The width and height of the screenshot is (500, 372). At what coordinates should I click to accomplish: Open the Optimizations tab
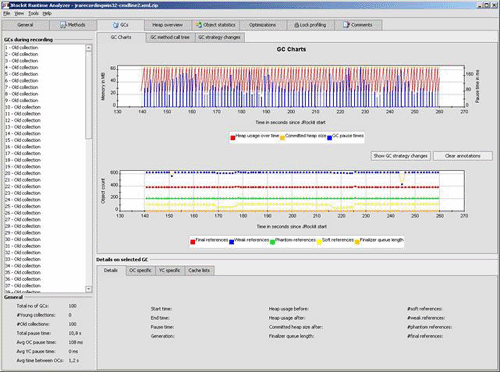(x=262, y=25)
